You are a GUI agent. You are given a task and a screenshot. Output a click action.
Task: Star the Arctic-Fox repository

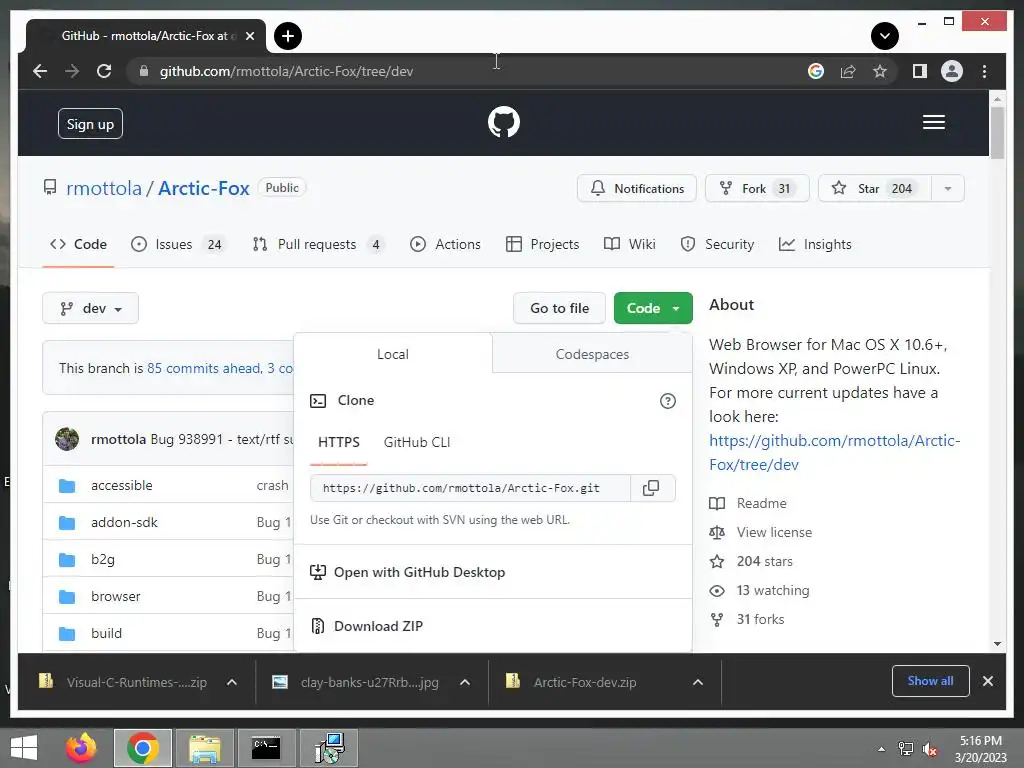point(875,189)
